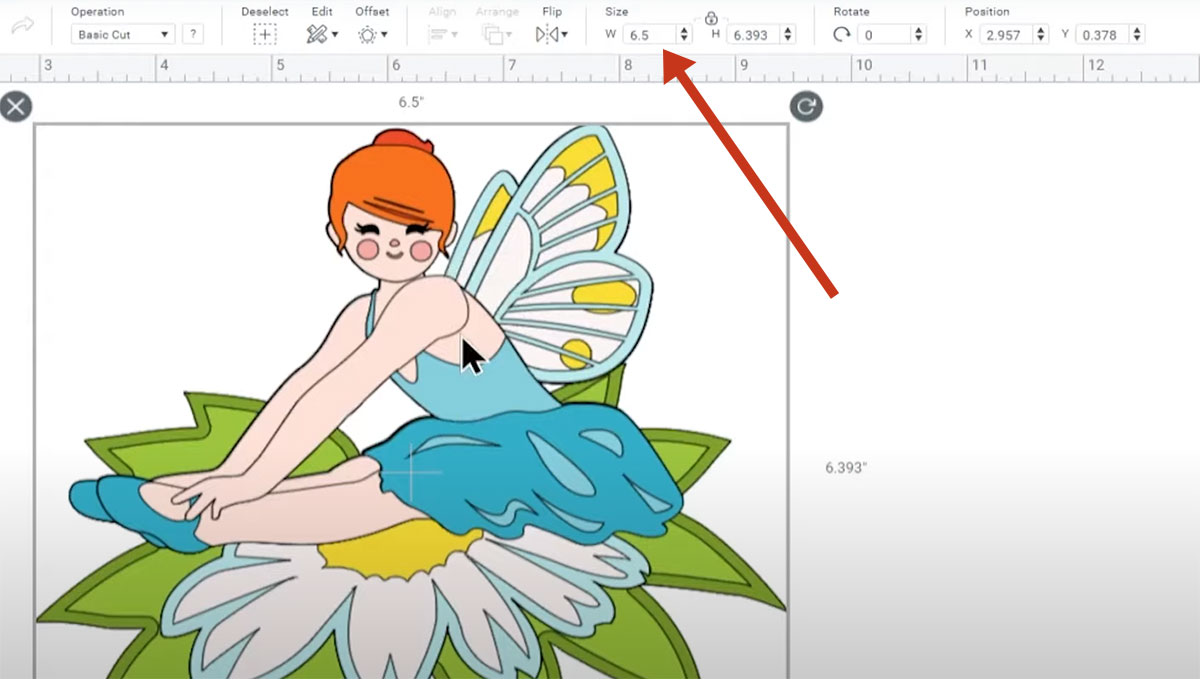Click the Operation help question button
Viewport: 1200px width, 679px height.
[193, 35]
